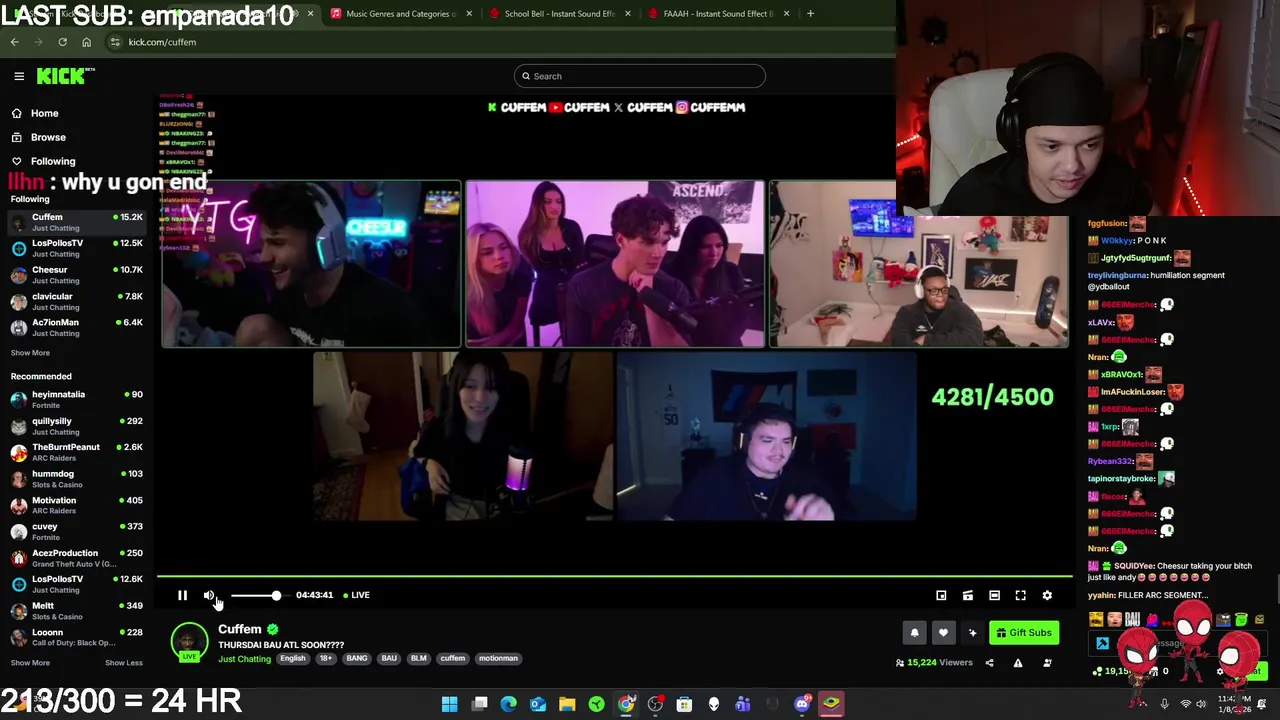This screenshot has width=1280, height=720.
Task: Open the Mellt recommended channel
Action: [x=76, y=610]
